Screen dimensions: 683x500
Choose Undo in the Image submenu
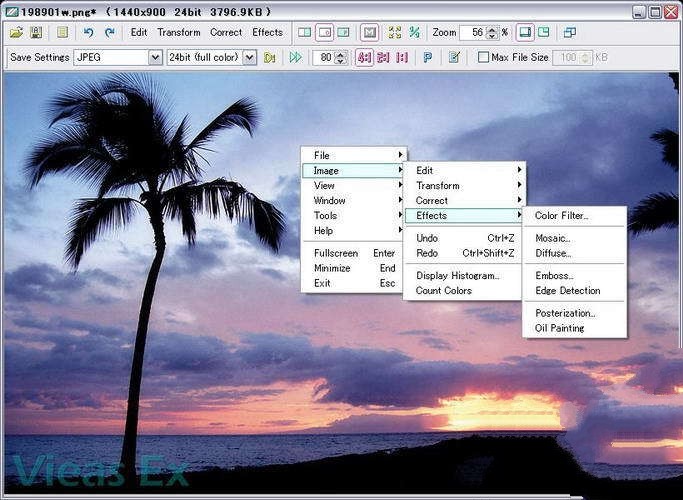coord(464,238)
